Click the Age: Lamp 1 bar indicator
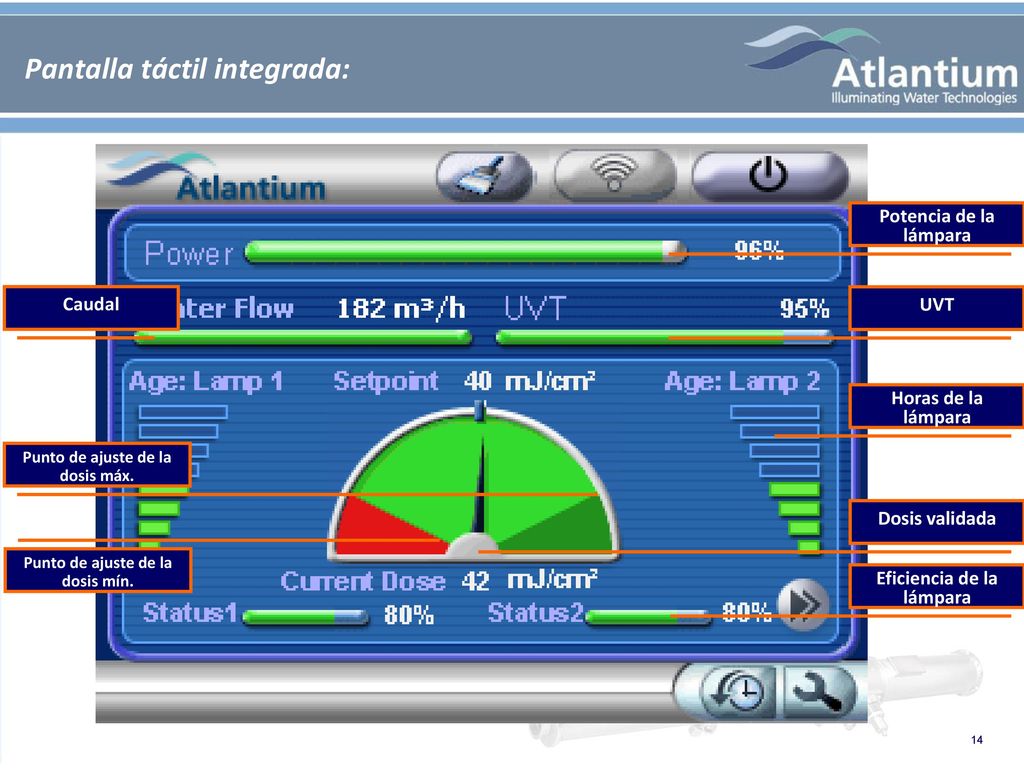 coord(183,480)
